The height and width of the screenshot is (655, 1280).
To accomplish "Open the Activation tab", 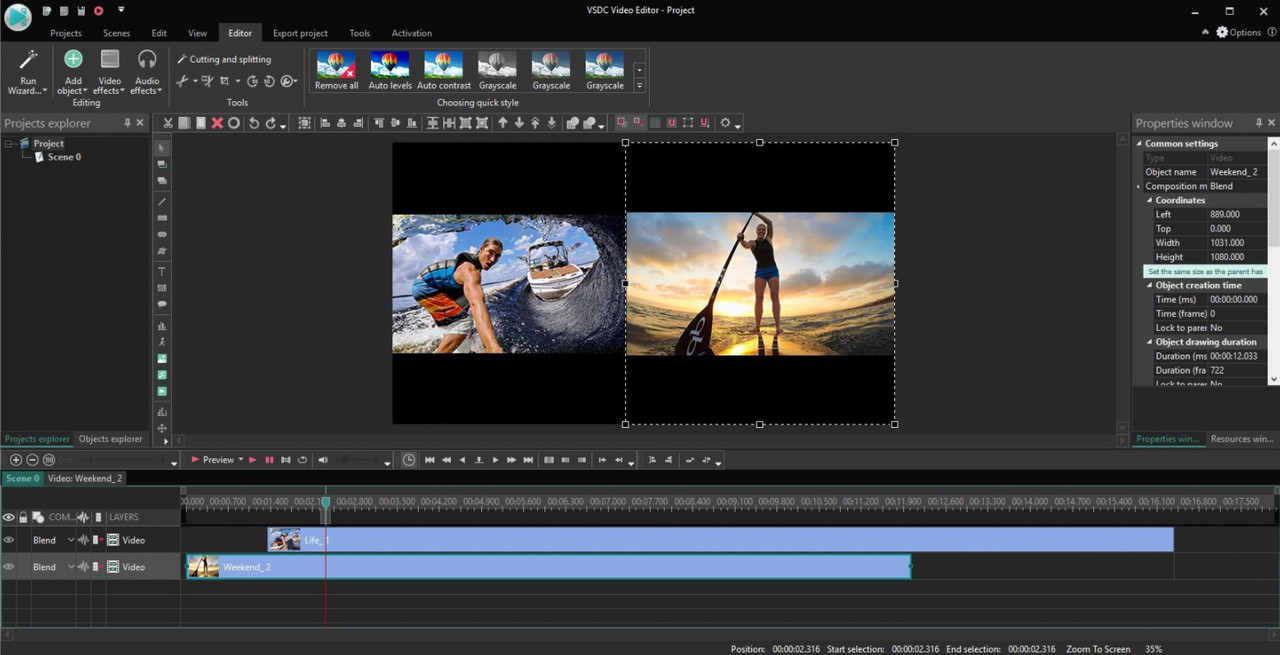I will [x=412, y=33].
